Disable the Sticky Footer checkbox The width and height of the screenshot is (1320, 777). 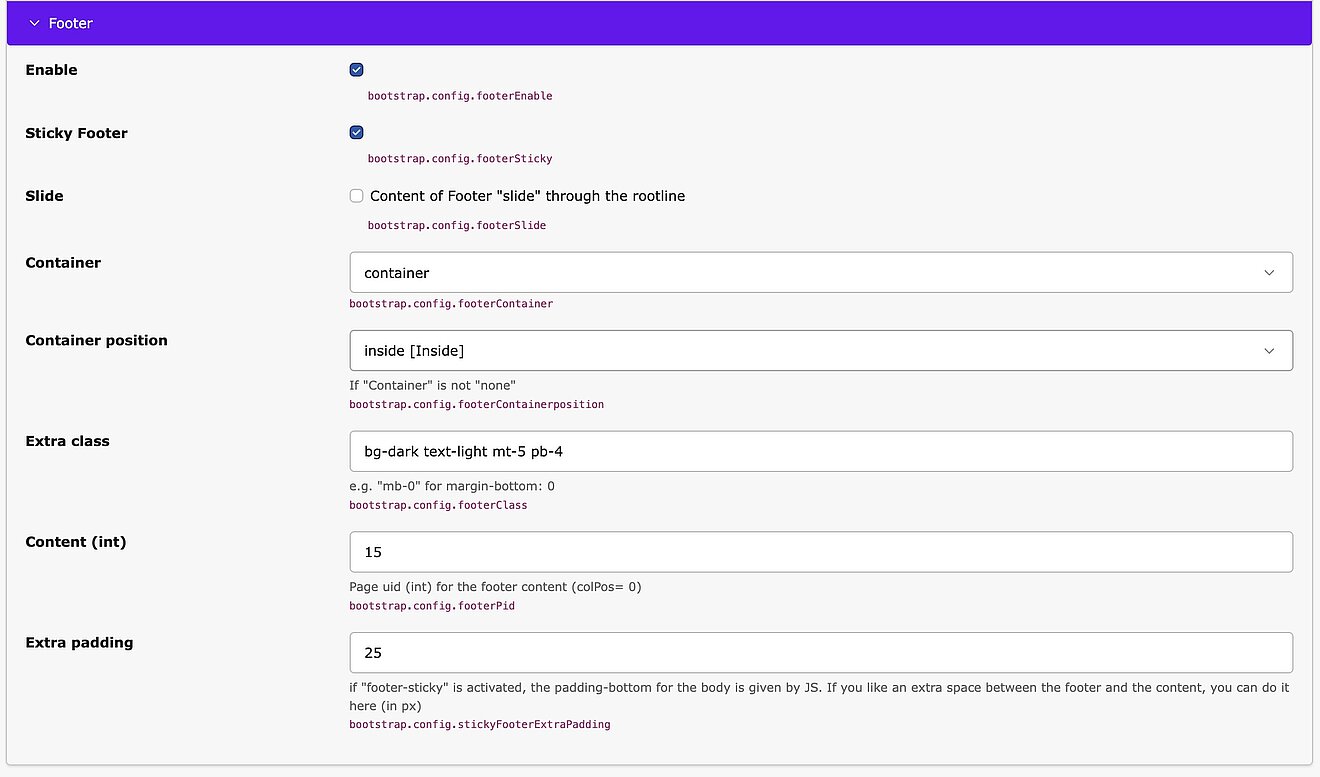357,133
